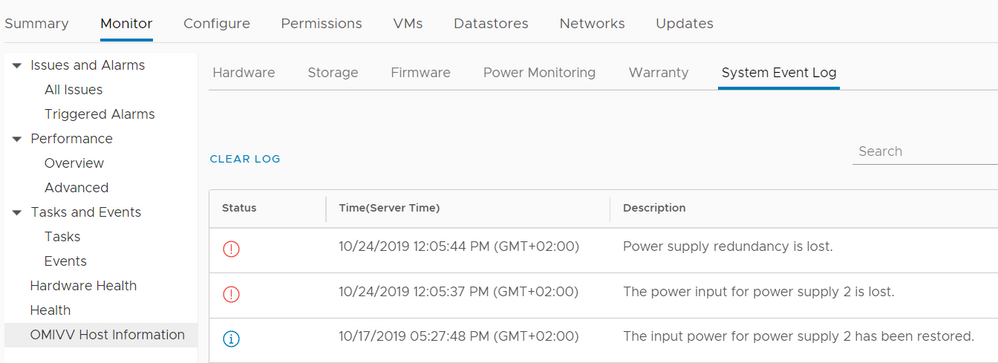Select Hardware Health in the sidebar
This screenshot has width=998, height=363.
[x=83, y=286]
